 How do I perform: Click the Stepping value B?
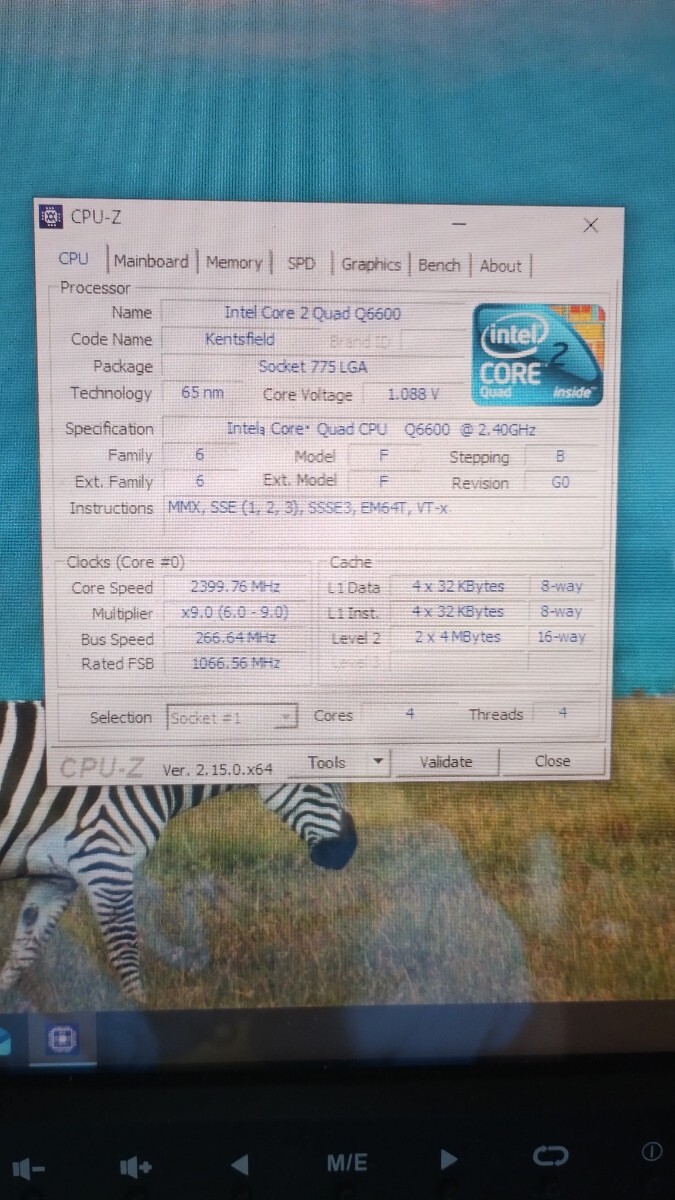click(559, 456)
